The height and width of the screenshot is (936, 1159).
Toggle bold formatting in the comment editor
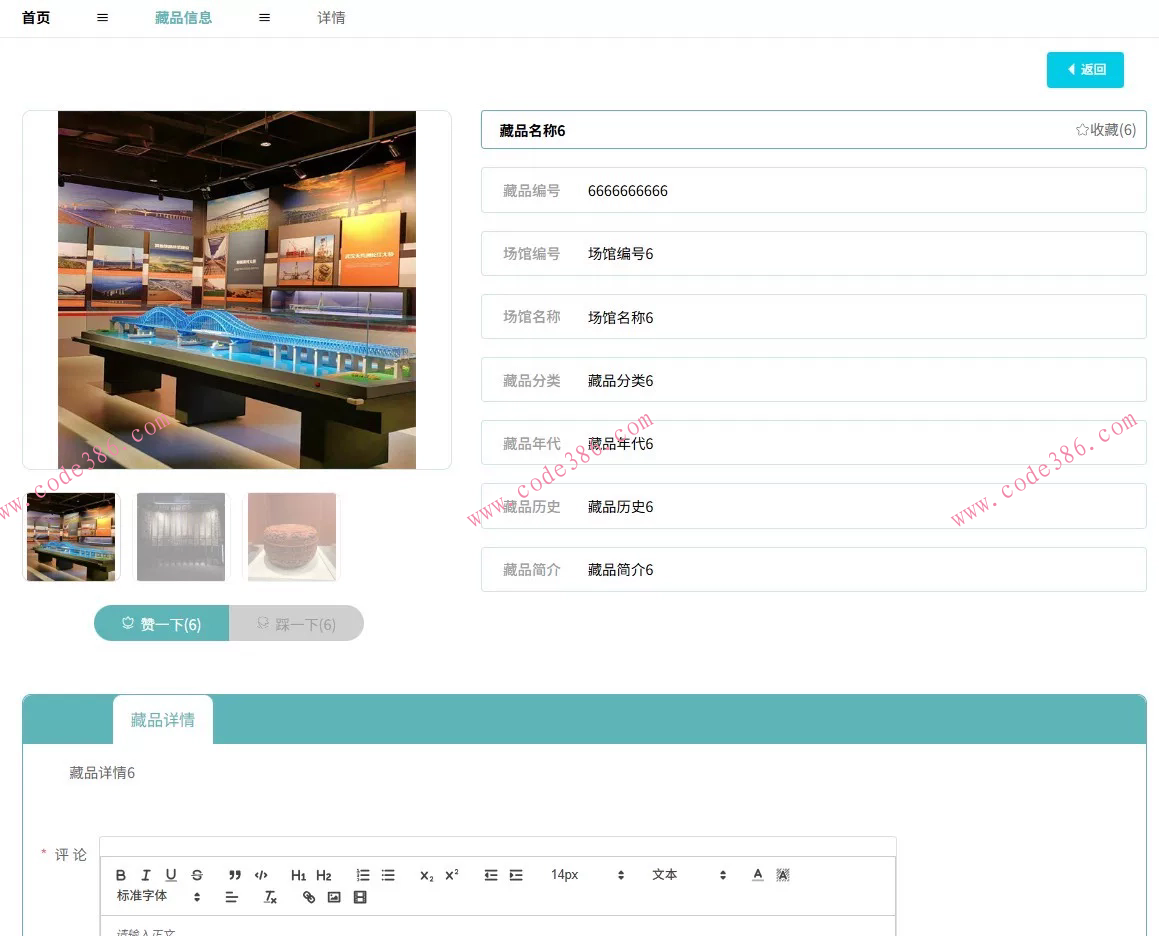pyautogui.click(x=120, y=875)
